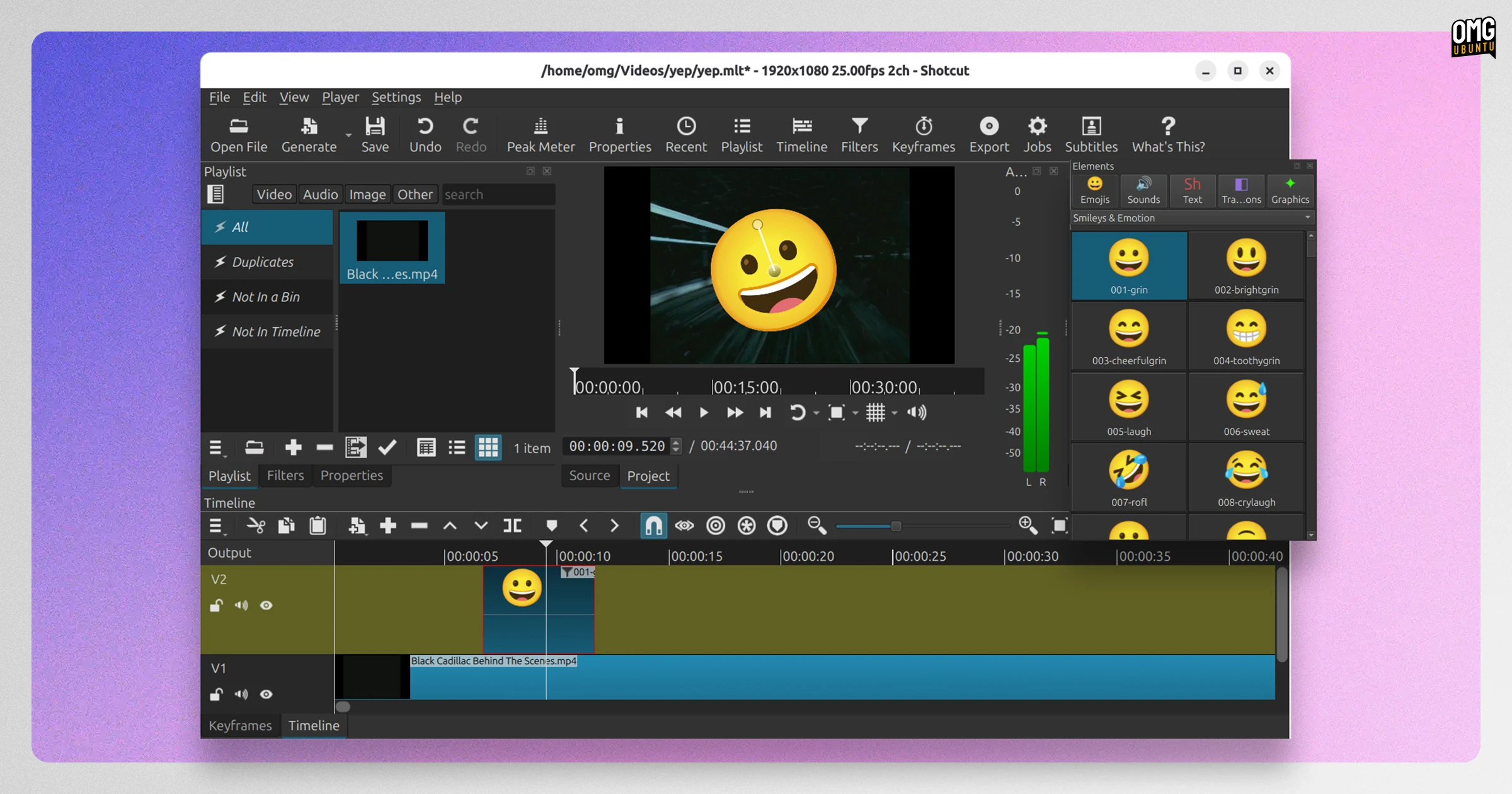Click the Export toolbar icon
The width and height of the screenshot is (1512, 794).
click(988, 135)
